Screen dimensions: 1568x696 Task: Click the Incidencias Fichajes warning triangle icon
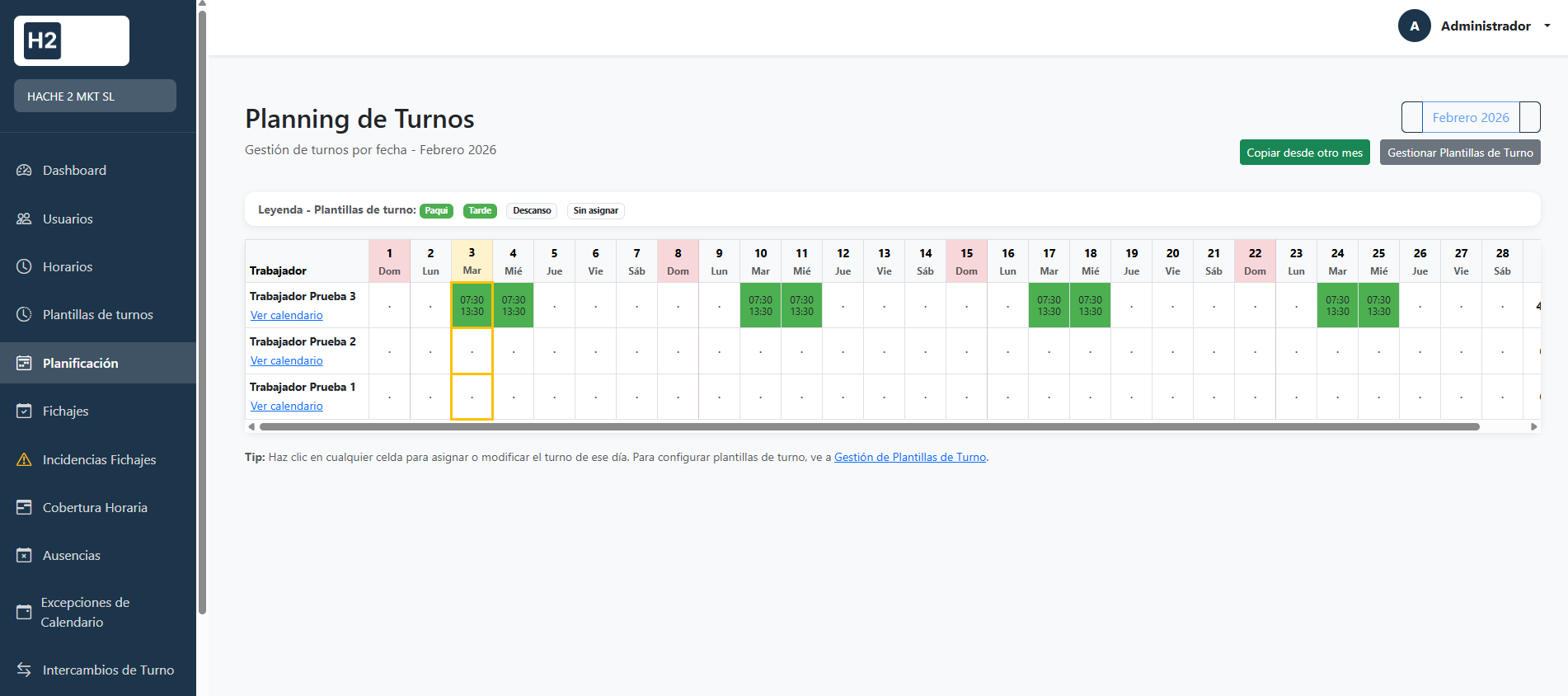click(x=24, y=459)
